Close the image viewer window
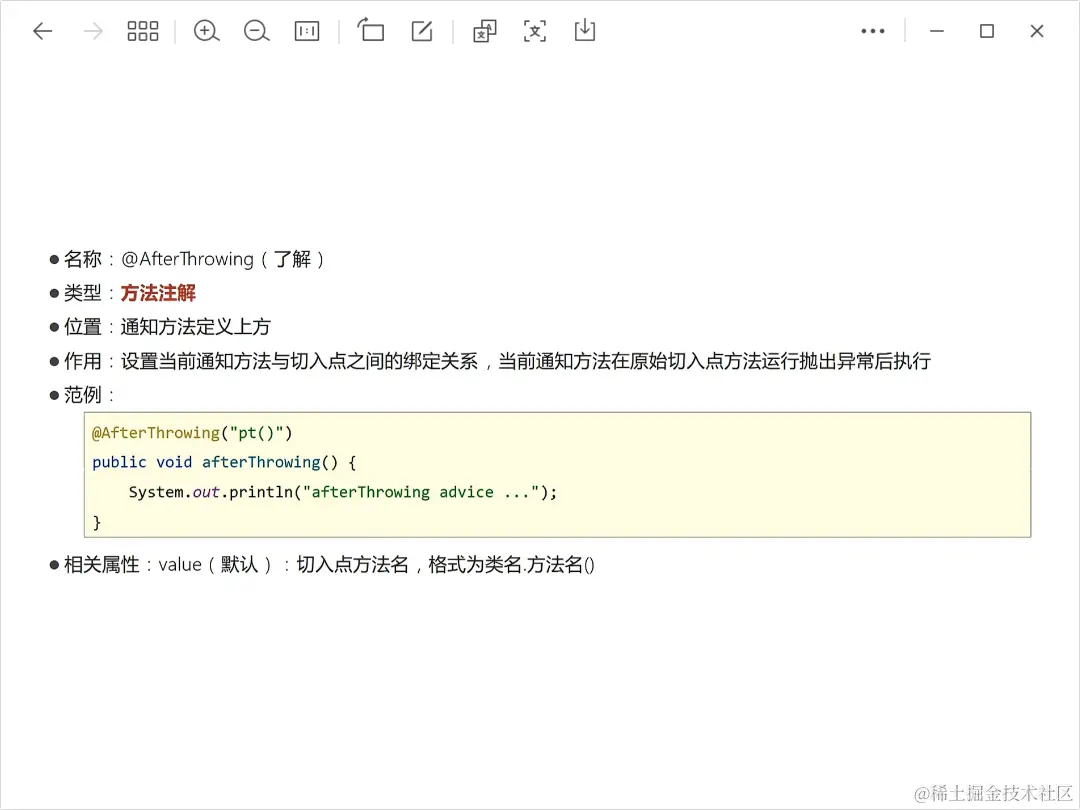1080x810 pixels. point(1037,31)
